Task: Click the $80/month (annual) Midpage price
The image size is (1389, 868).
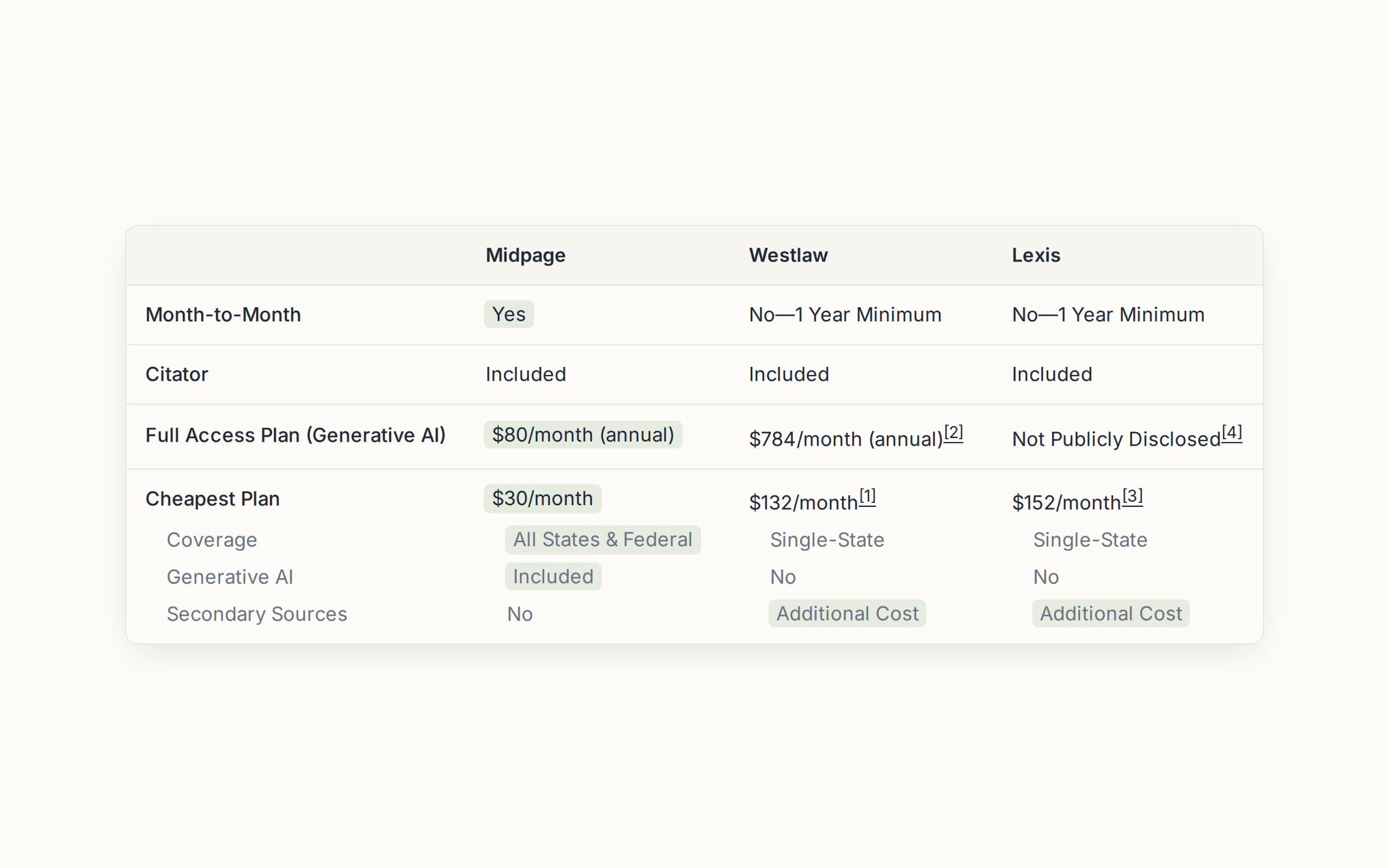Action: coord(583,435)
